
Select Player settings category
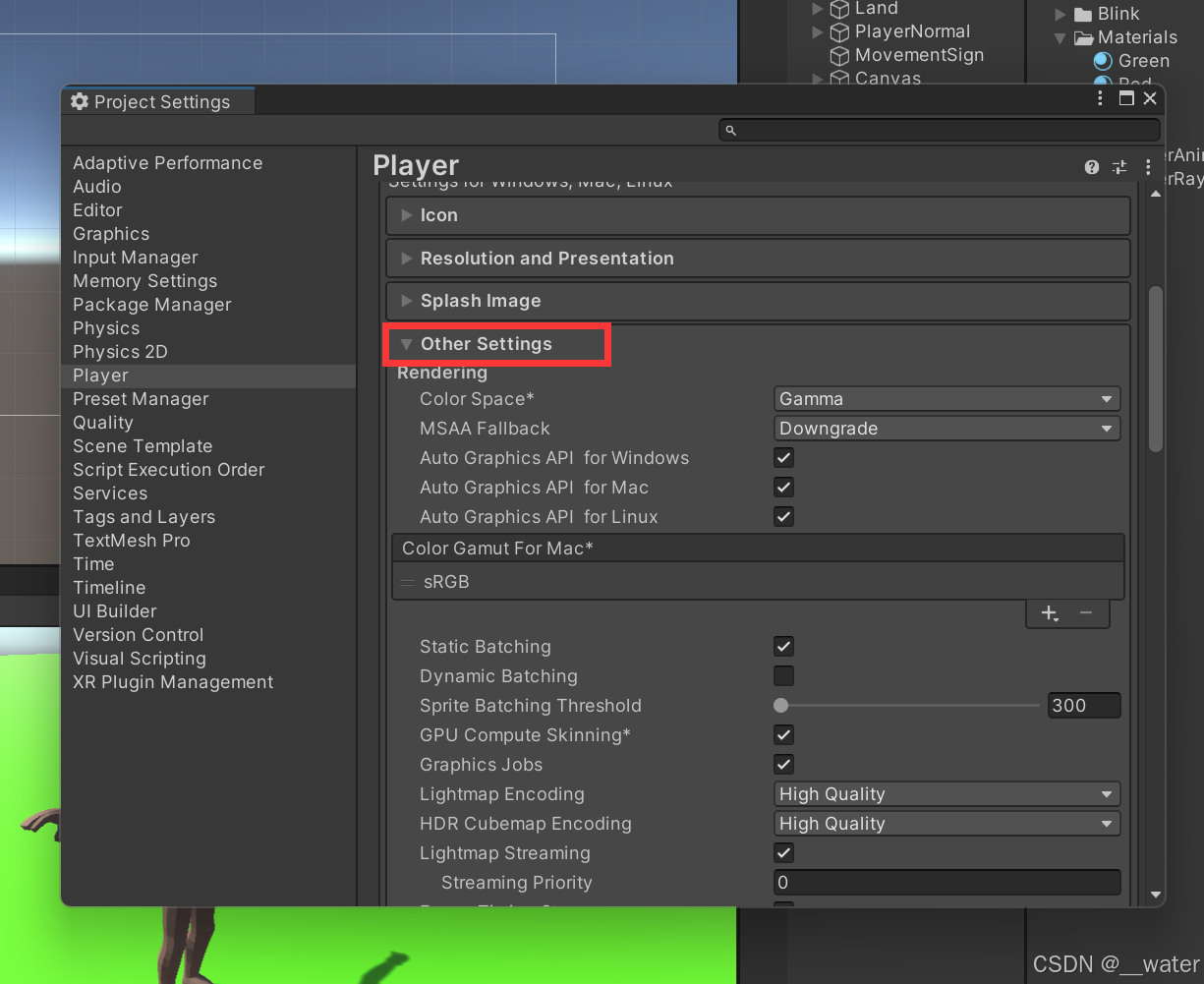coord(208,376)
